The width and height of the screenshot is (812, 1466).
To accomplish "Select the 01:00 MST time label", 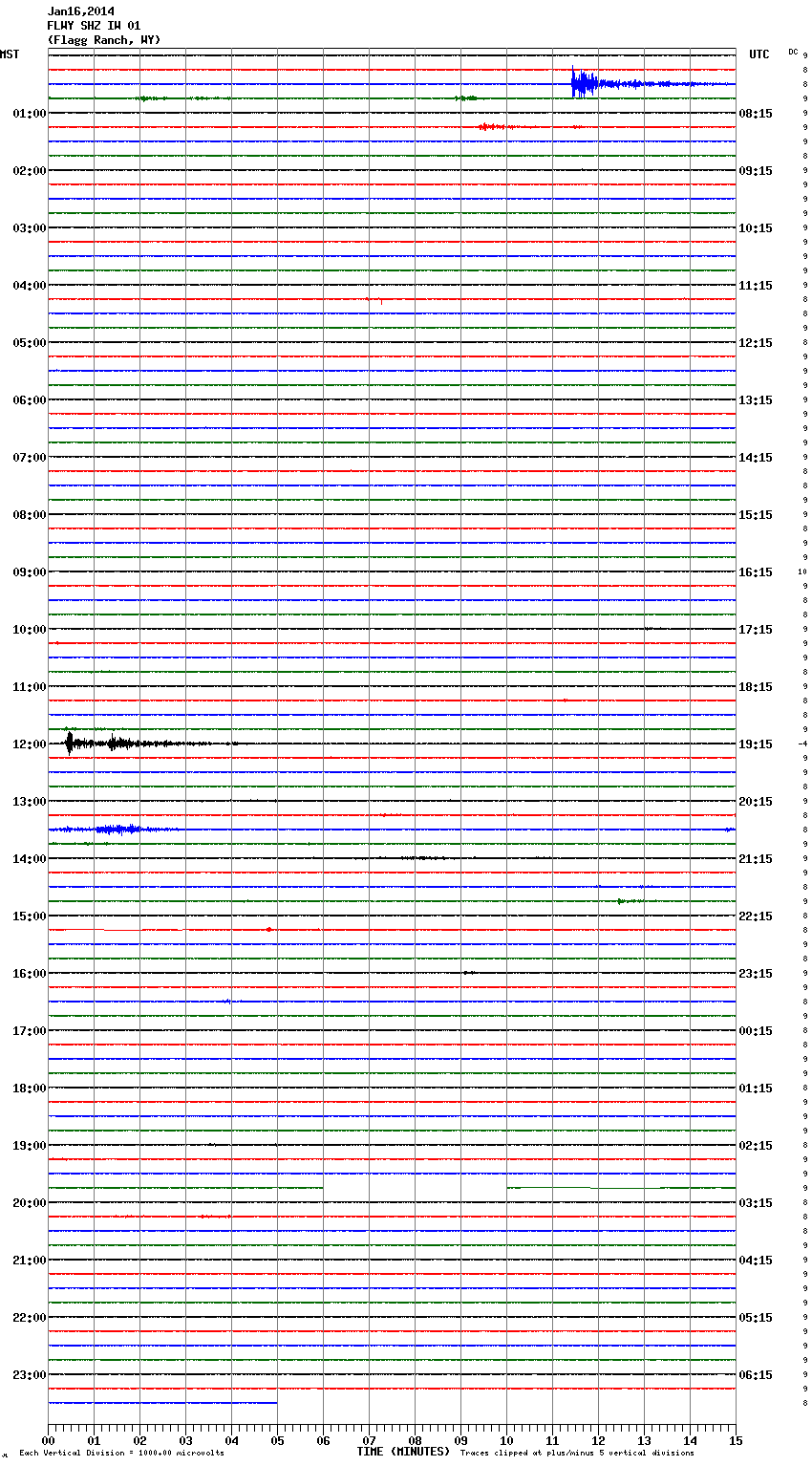I will (x=30, y=114).
